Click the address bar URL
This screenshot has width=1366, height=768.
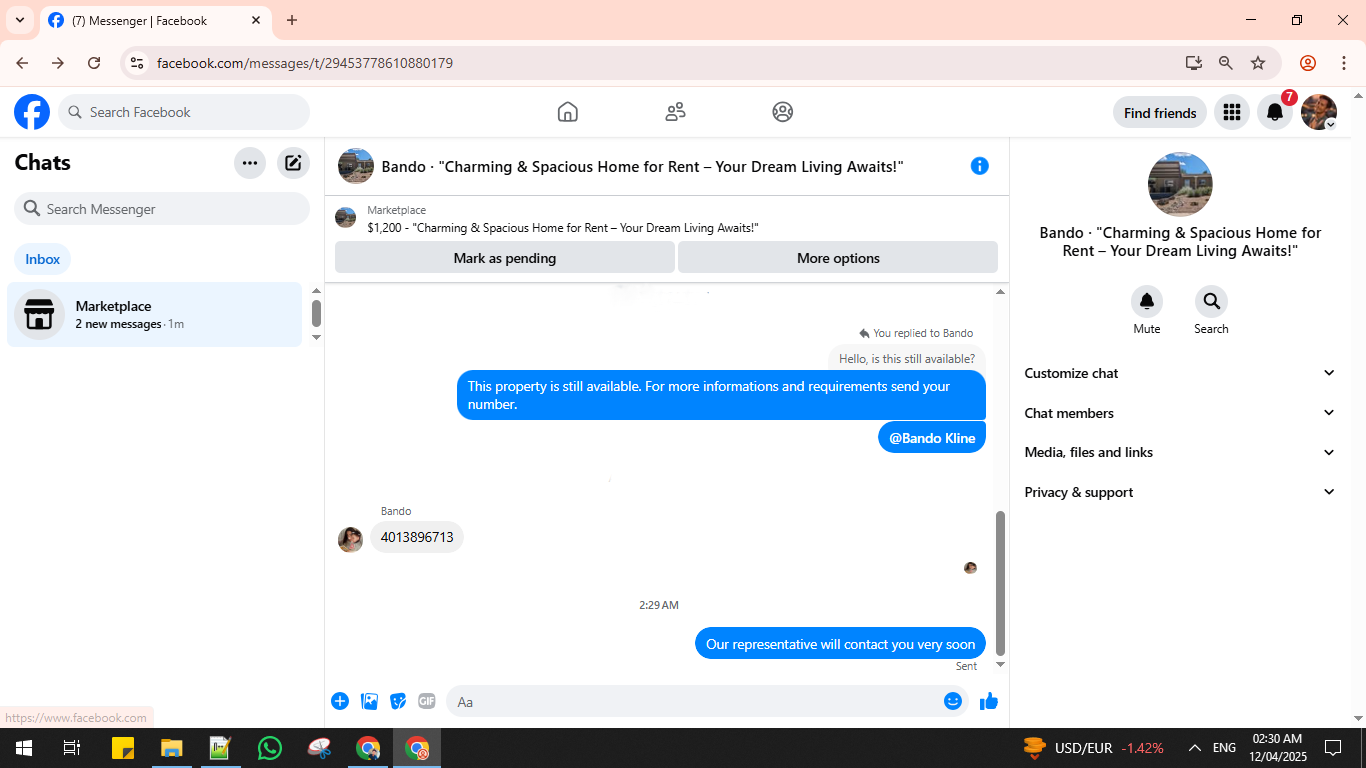coord(305,63)
